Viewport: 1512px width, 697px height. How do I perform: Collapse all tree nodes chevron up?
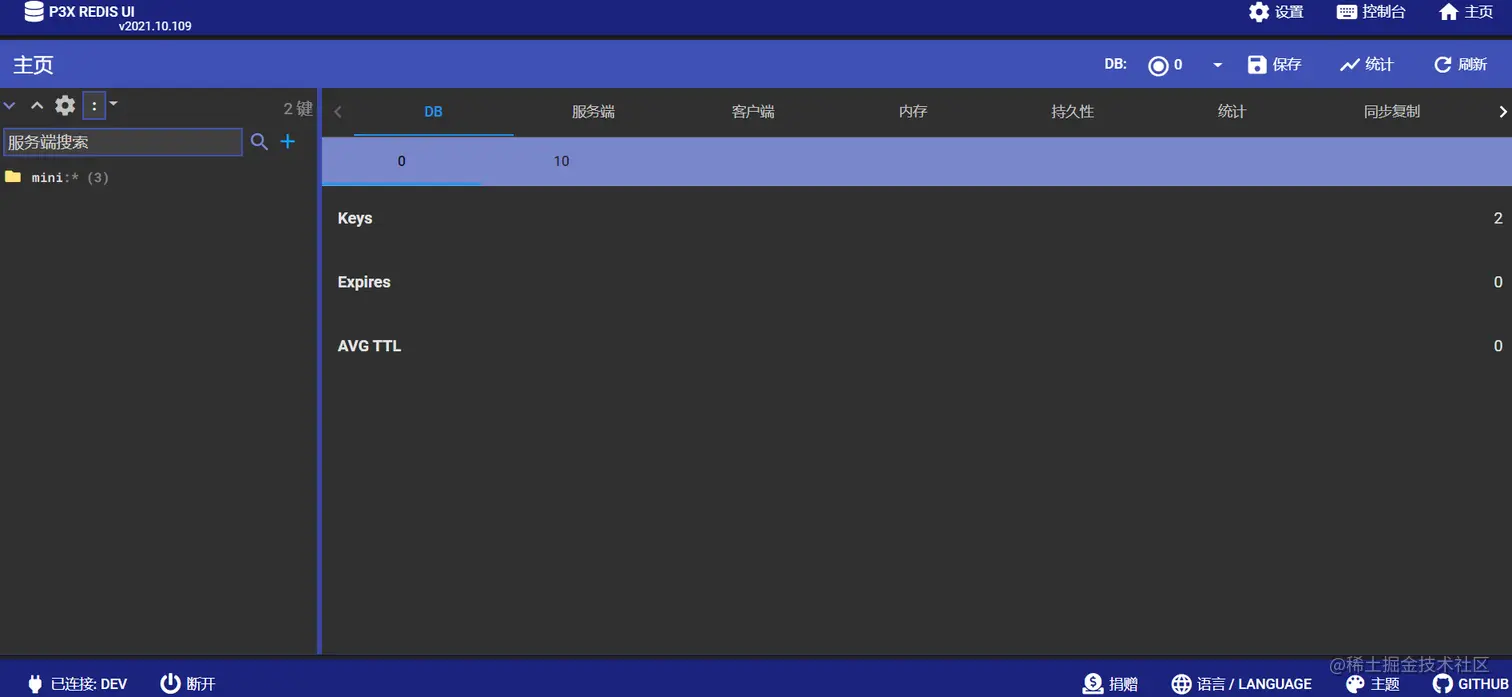click(x=37, y=105)
